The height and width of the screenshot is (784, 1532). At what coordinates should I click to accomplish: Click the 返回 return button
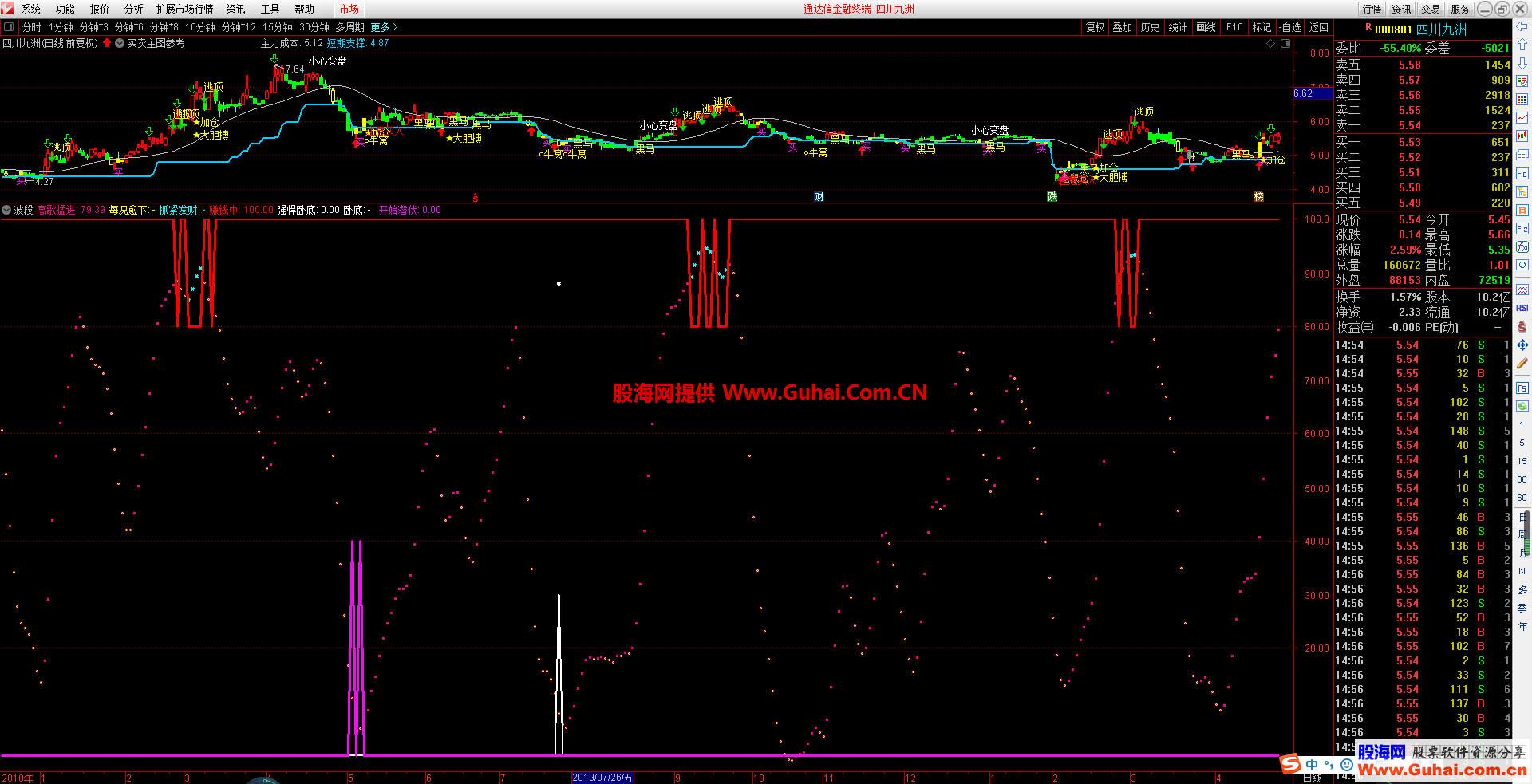pos(1319,27)
